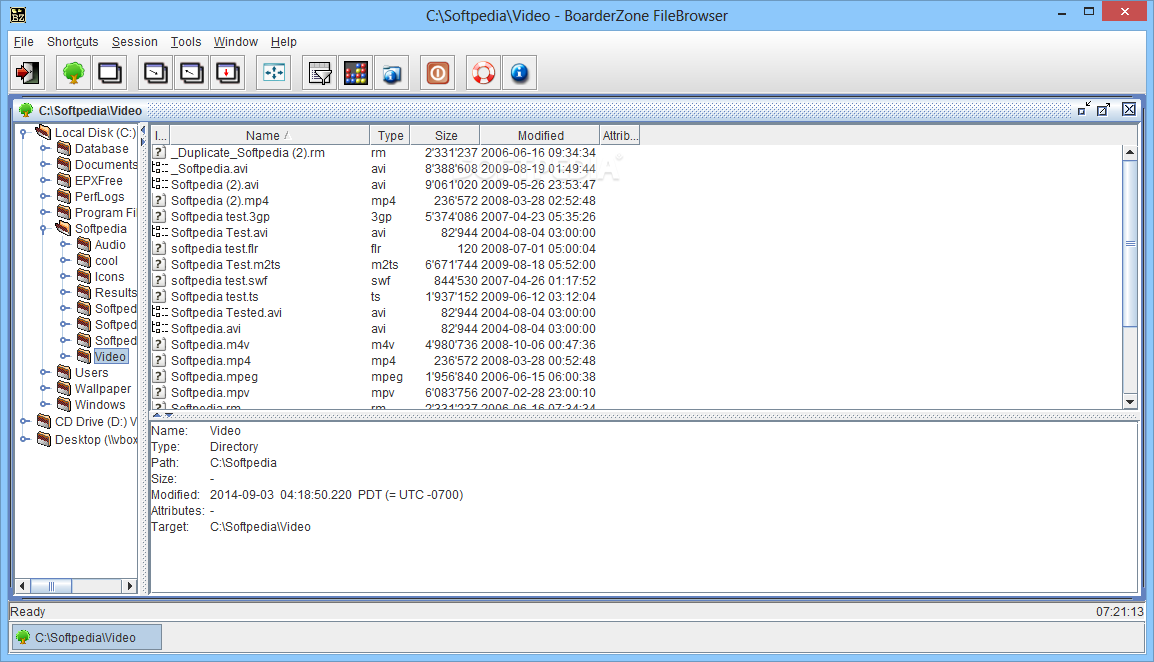Click the iconify button of internal browser frame

point(1083,110)
